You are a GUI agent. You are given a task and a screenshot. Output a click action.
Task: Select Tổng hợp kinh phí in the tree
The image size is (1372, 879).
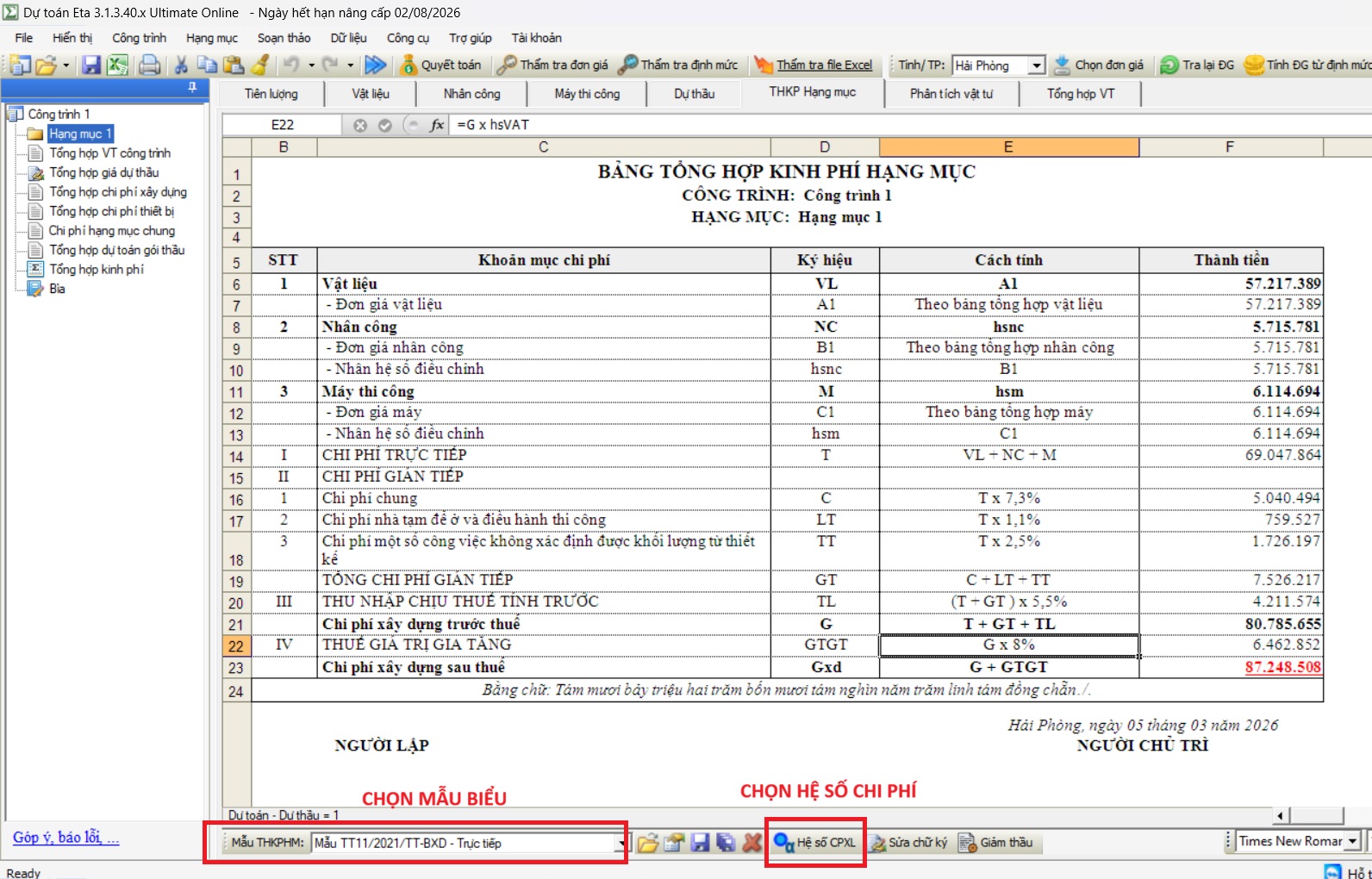[96, 270]
